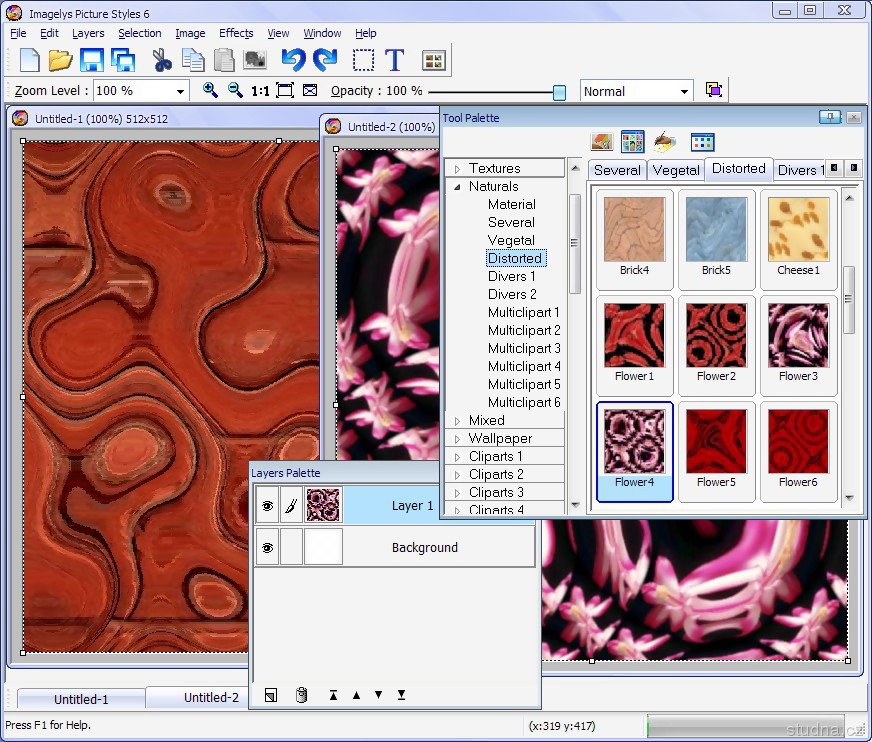The height and width of the screenshot is (742, 872).
Task: Click the rectangular selection tool icon
Action: click(x=364, y=60)
